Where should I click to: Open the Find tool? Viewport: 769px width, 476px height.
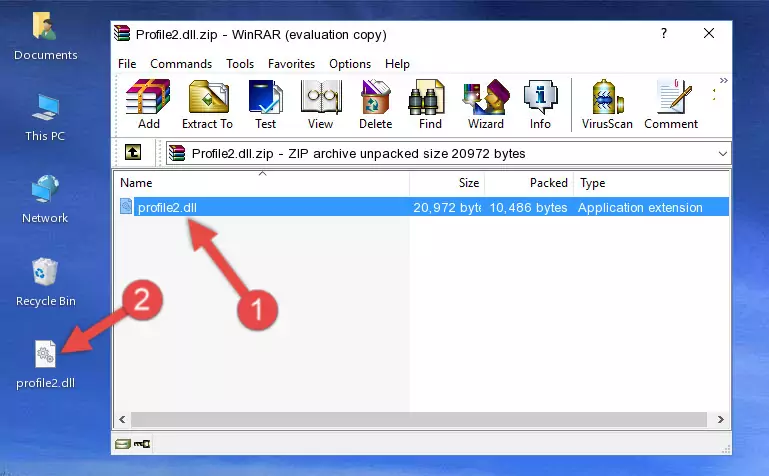pyautogui.click(x=430, y=104)
